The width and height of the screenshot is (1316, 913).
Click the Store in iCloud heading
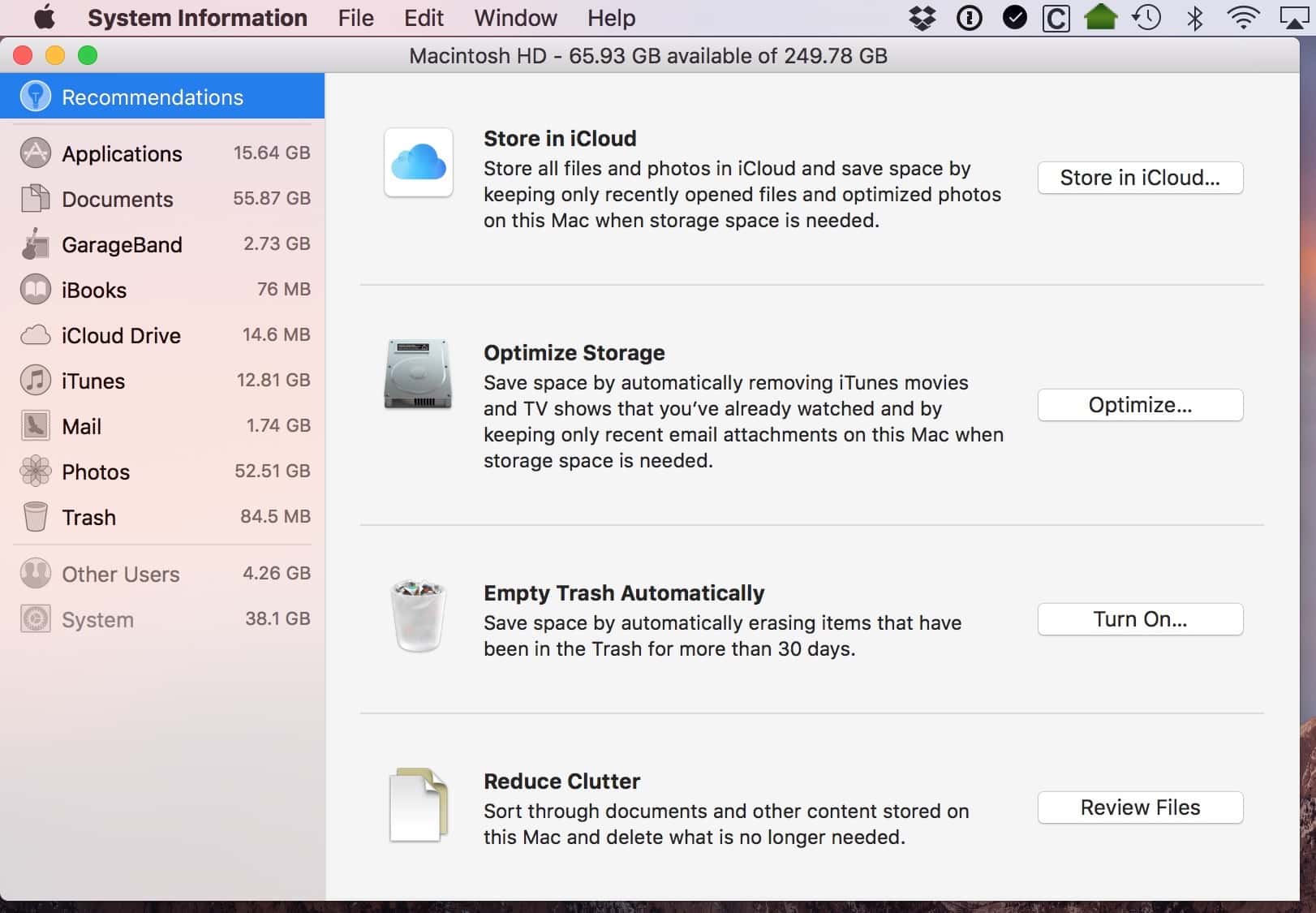(560, 139)
